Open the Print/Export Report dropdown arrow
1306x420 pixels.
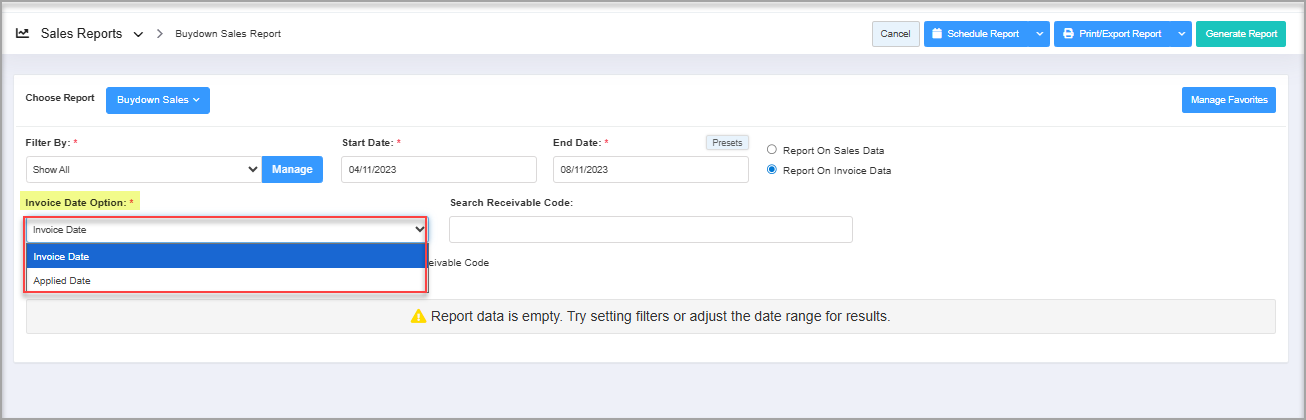pos(1182,34)
